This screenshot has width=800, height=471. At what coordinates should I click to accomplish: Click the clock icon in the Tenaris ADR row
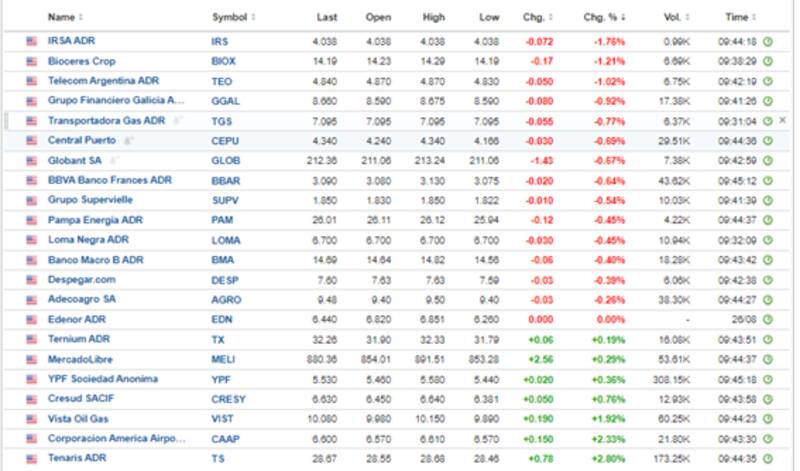(768, 458)
